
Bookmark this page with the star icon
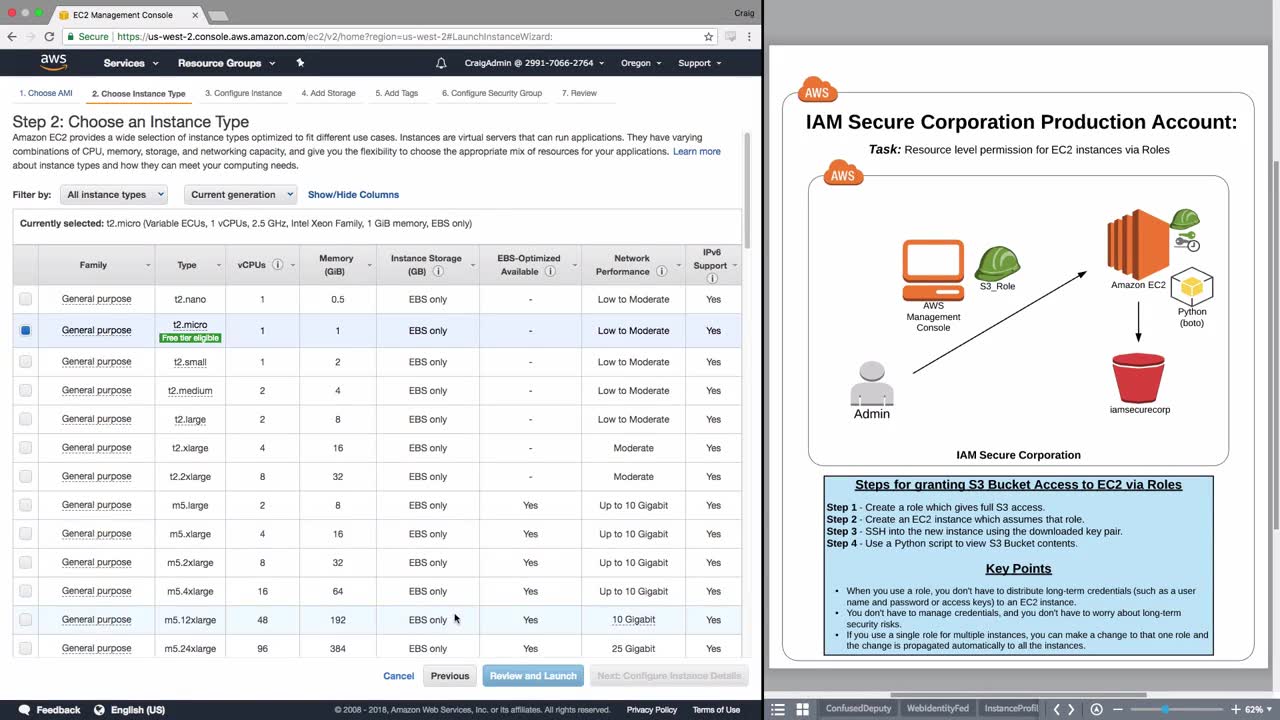click(x=708, y=37)
